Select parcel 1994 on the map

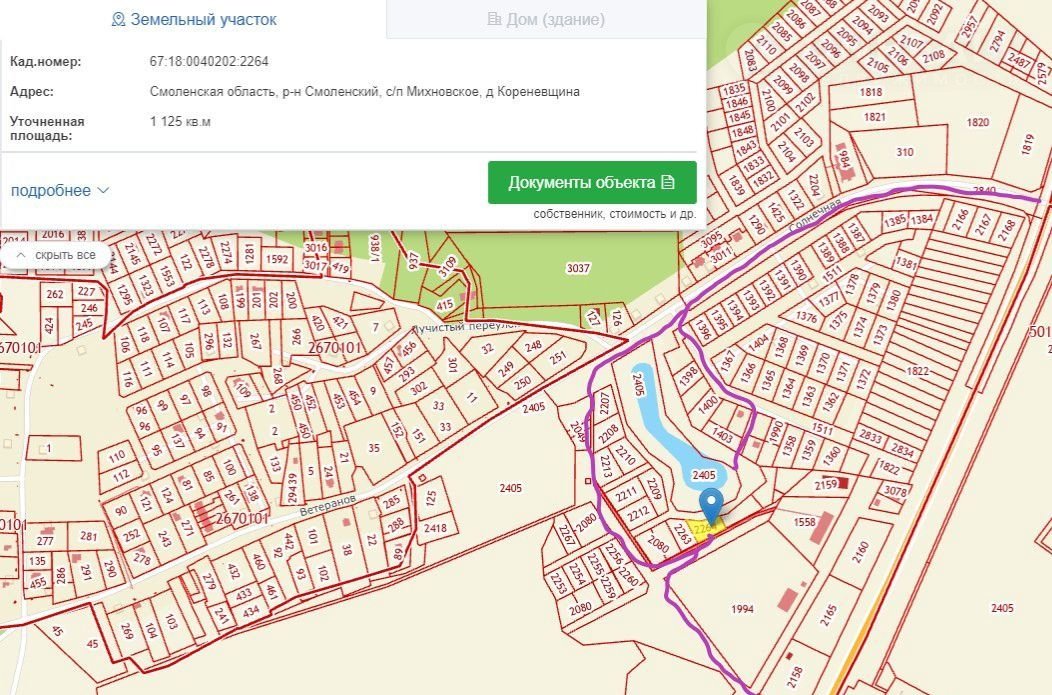[741, 609]
